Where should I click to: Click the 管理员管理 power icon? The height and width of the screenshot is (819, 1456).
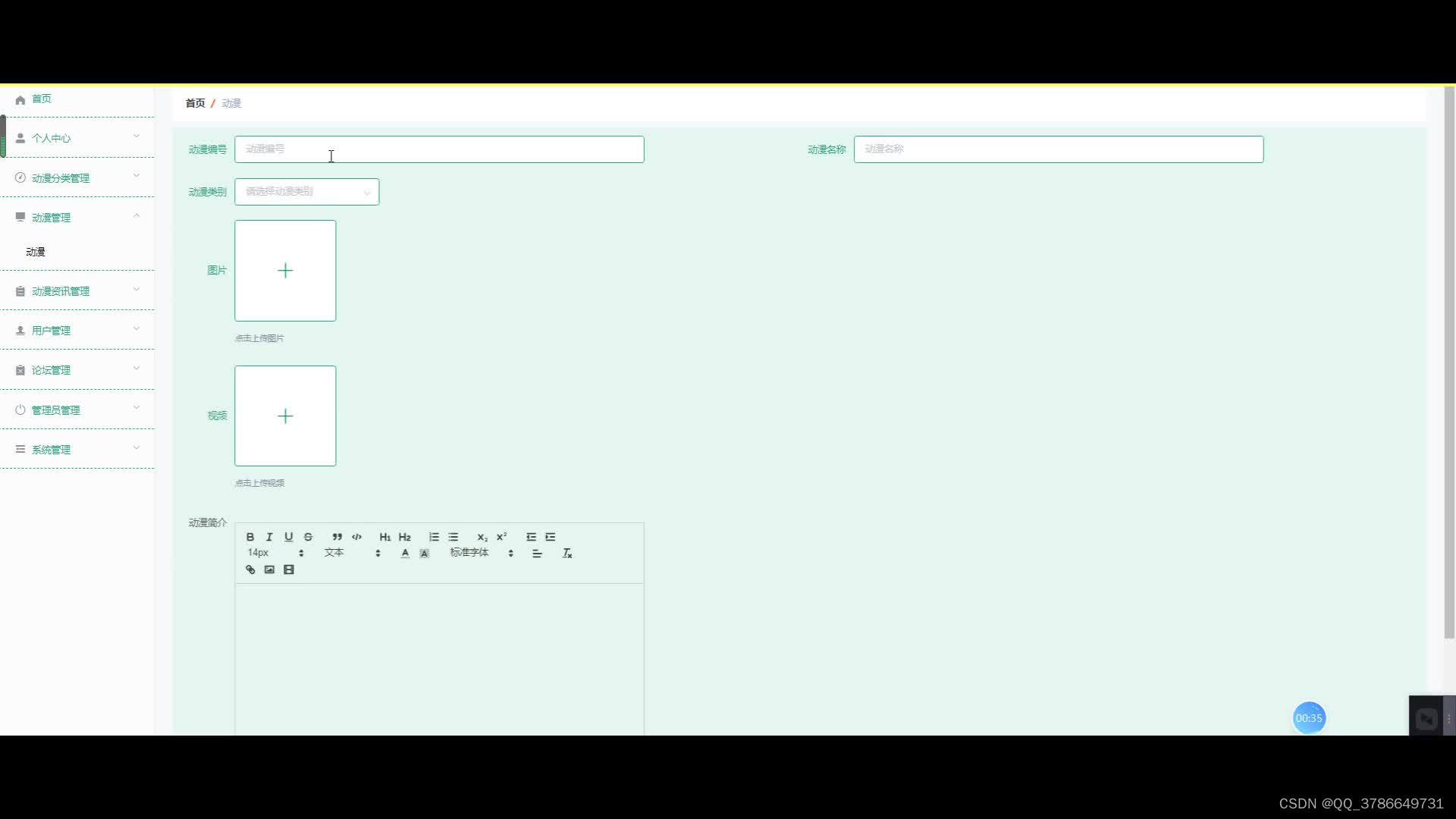[20, 409]
